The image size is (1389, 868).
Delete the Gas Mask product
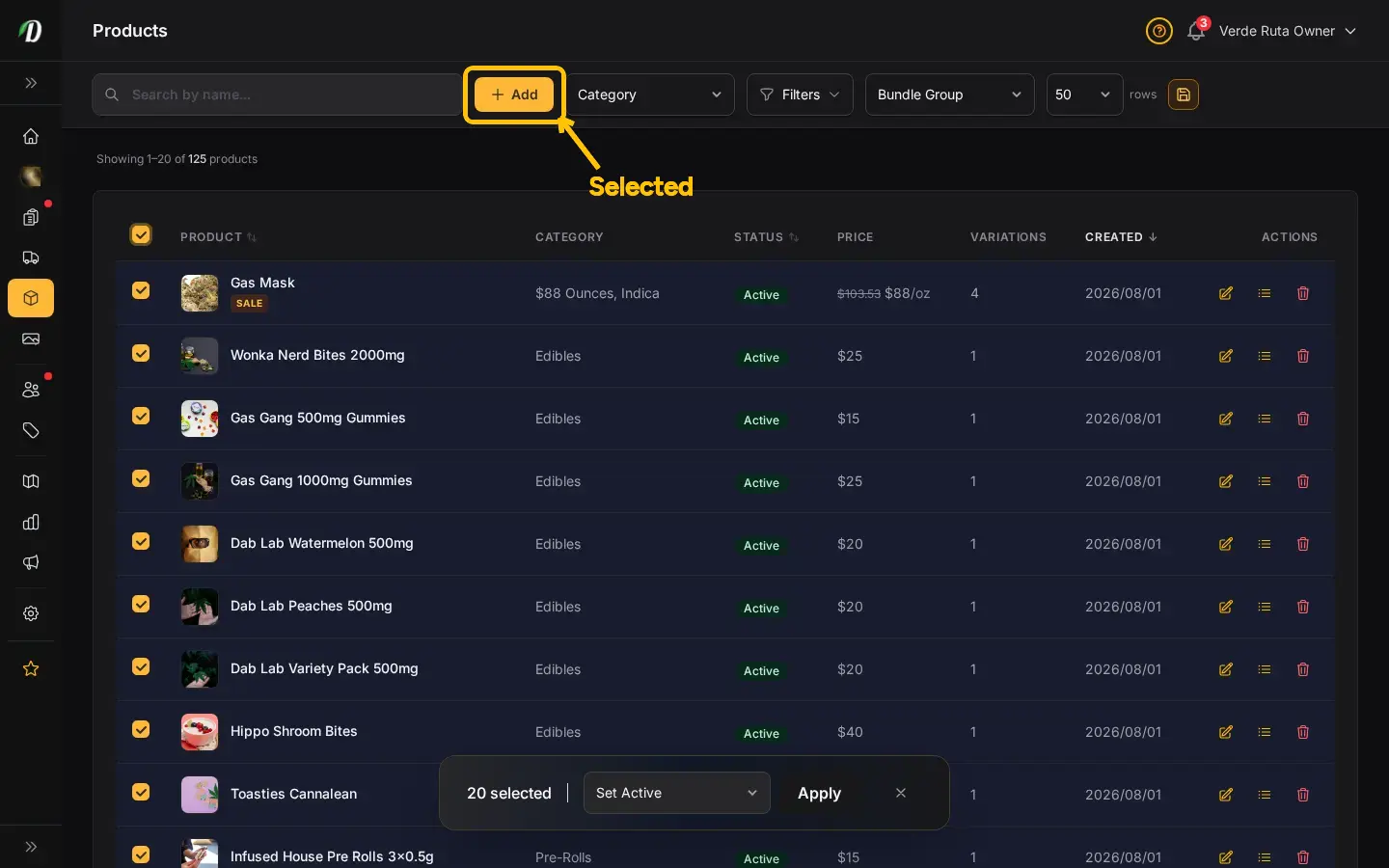point(1303,293)
